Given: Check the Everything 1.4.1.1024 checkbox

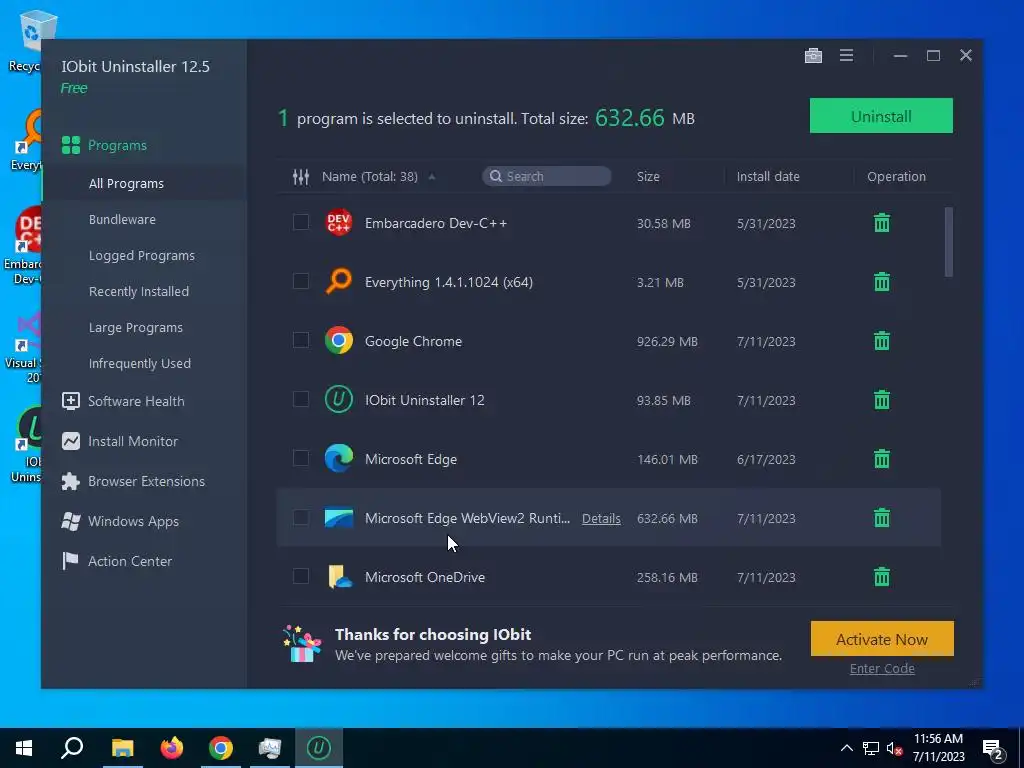Looking at the screenshot, I should tap(300, 281).
